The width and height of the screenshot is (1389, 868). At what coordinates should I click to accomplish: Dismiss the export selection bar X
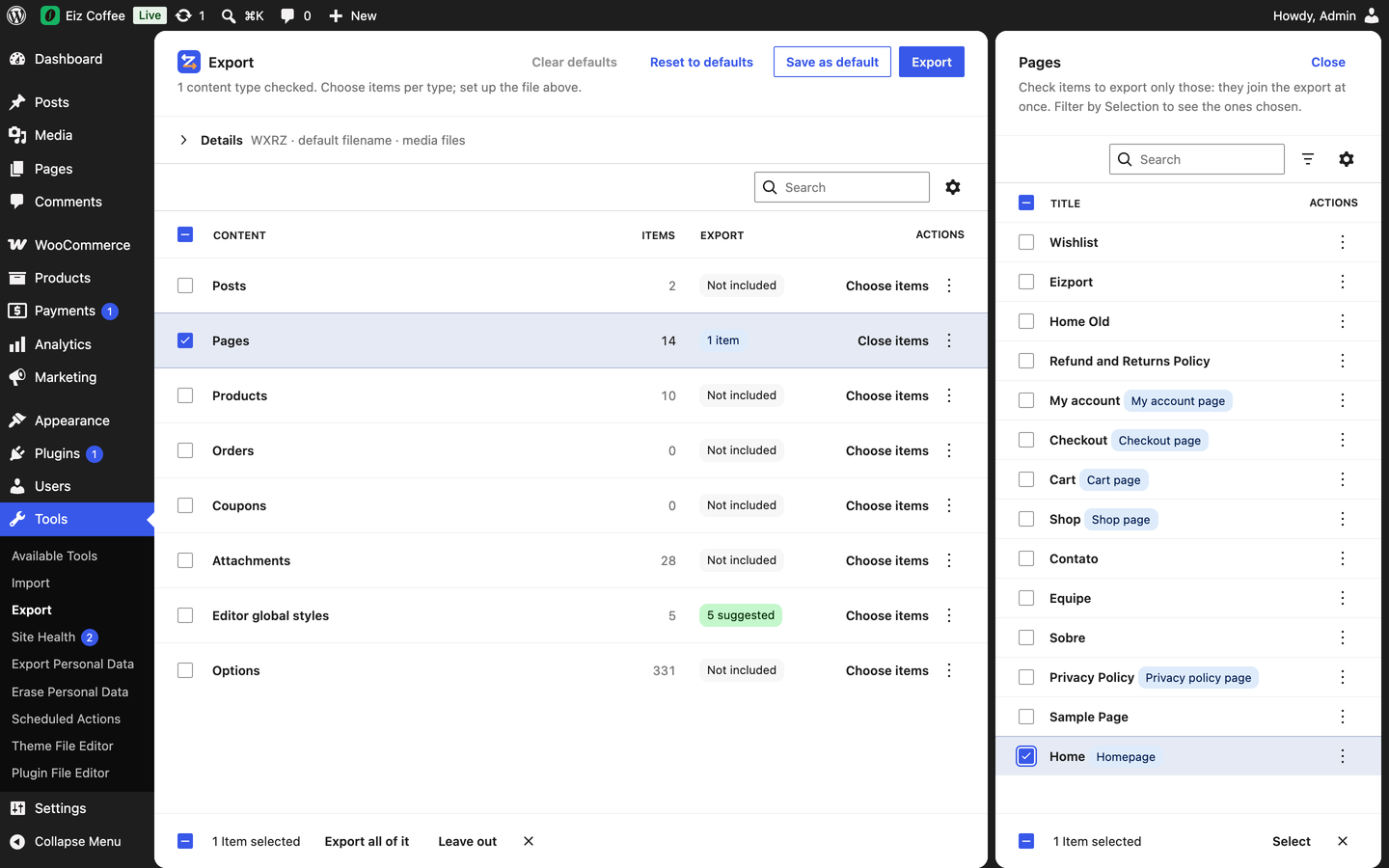(x=529, y=841)
